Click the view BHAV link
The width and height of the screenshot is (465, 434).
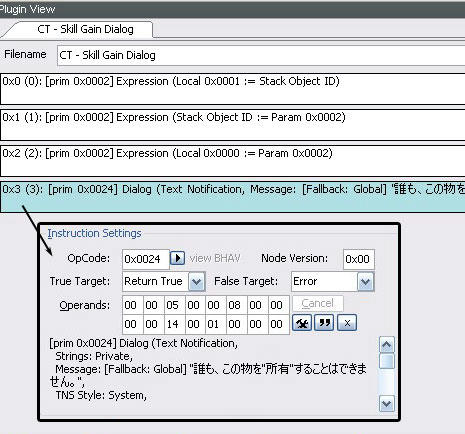tap(215, 258)
